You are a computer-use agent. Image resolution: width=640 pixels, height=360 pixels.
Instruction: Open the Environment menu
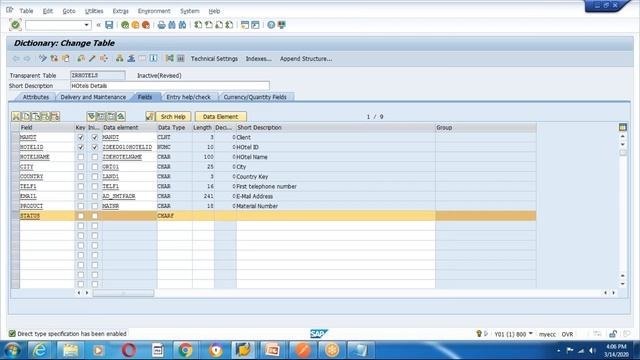(x=154, y=11)
